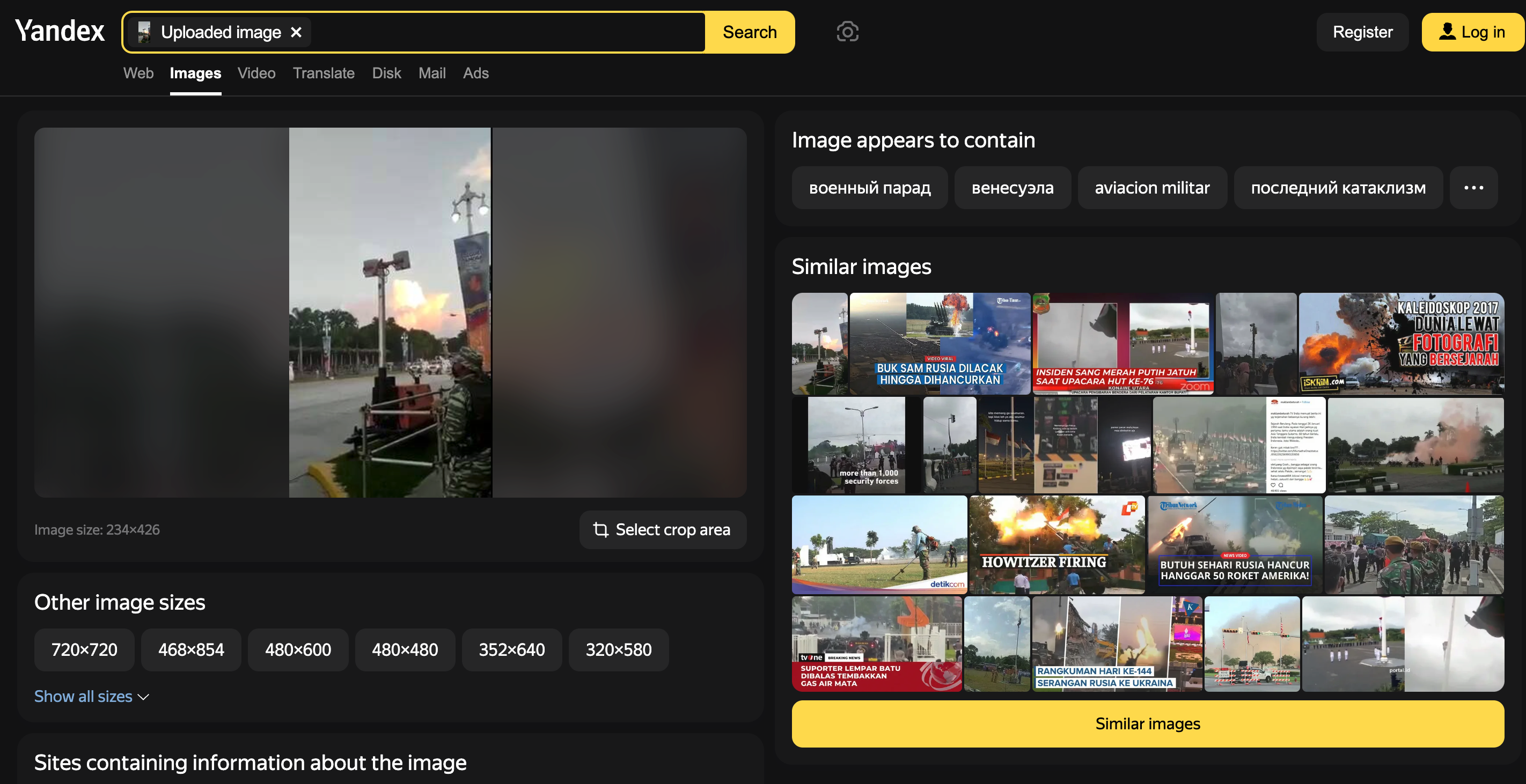Click the Log in button with user icon
The height and width of the screenshot is (784, 1526).
1472,32
